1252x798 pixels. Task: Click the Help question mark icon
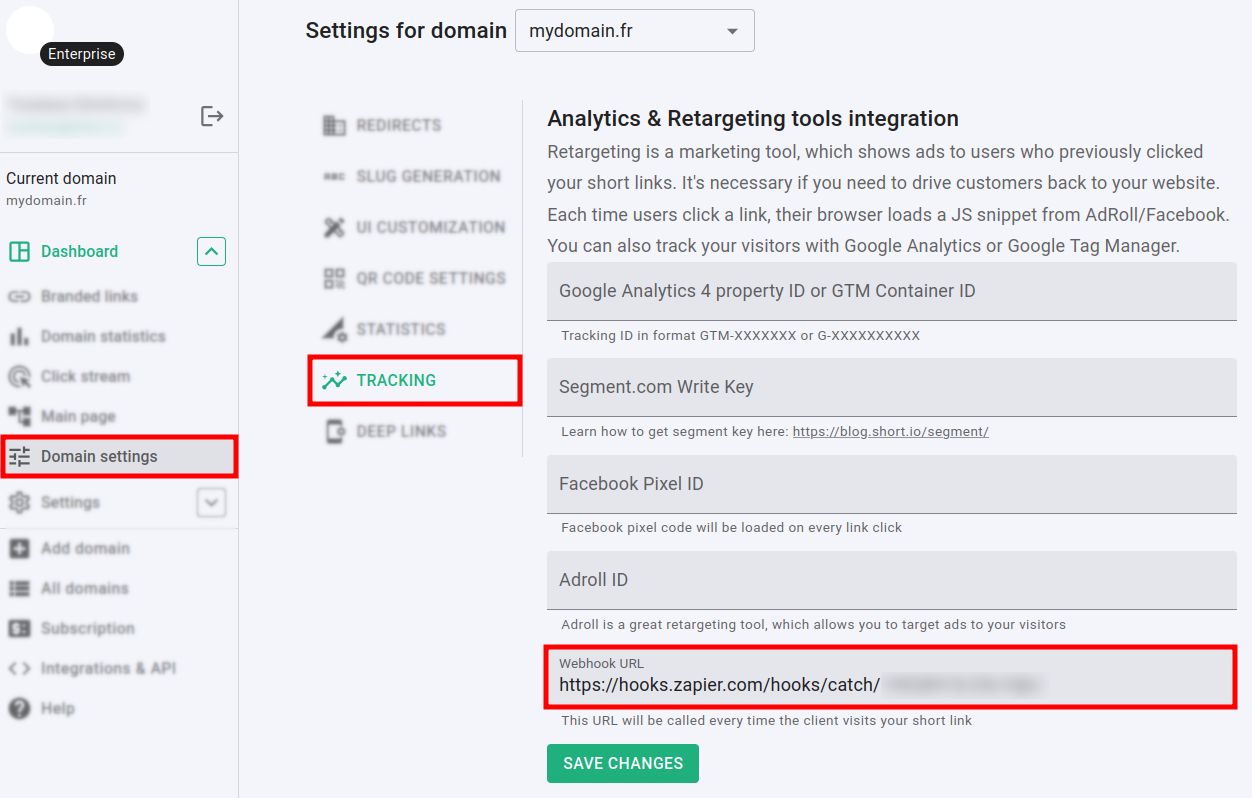19,709
